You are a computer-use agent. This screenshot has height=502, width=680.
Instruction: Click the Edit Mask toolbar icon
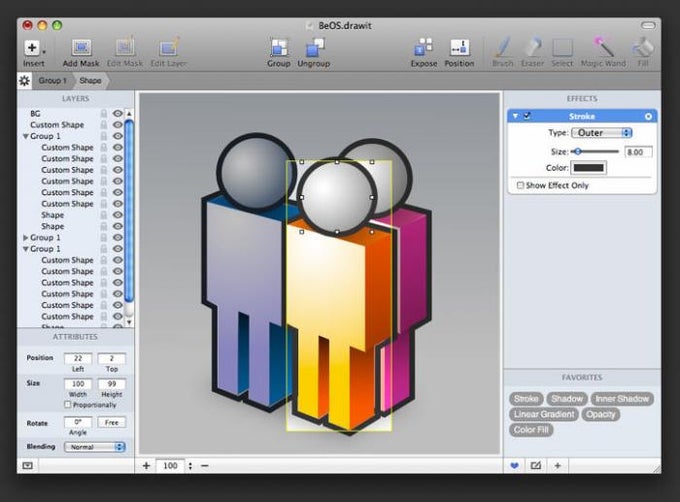pyautogui.click(x=124, y=47)
